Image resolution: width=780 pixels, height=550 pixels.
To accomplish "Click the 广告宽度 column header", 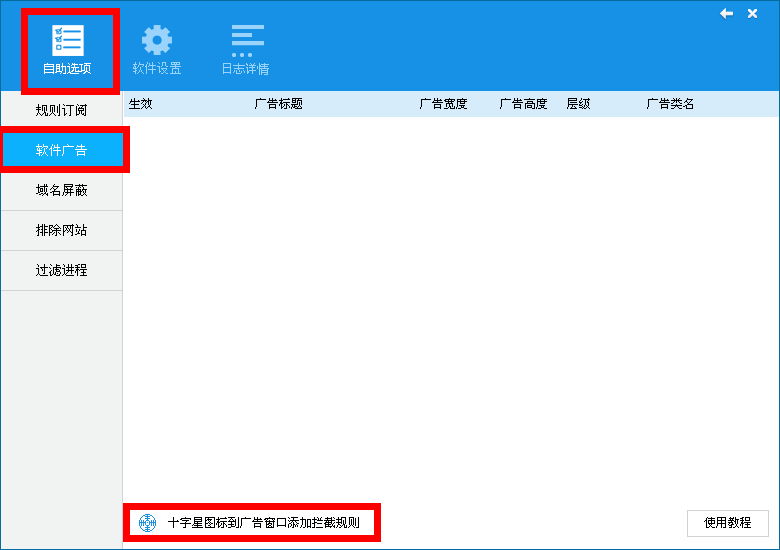I will point(443,104).
